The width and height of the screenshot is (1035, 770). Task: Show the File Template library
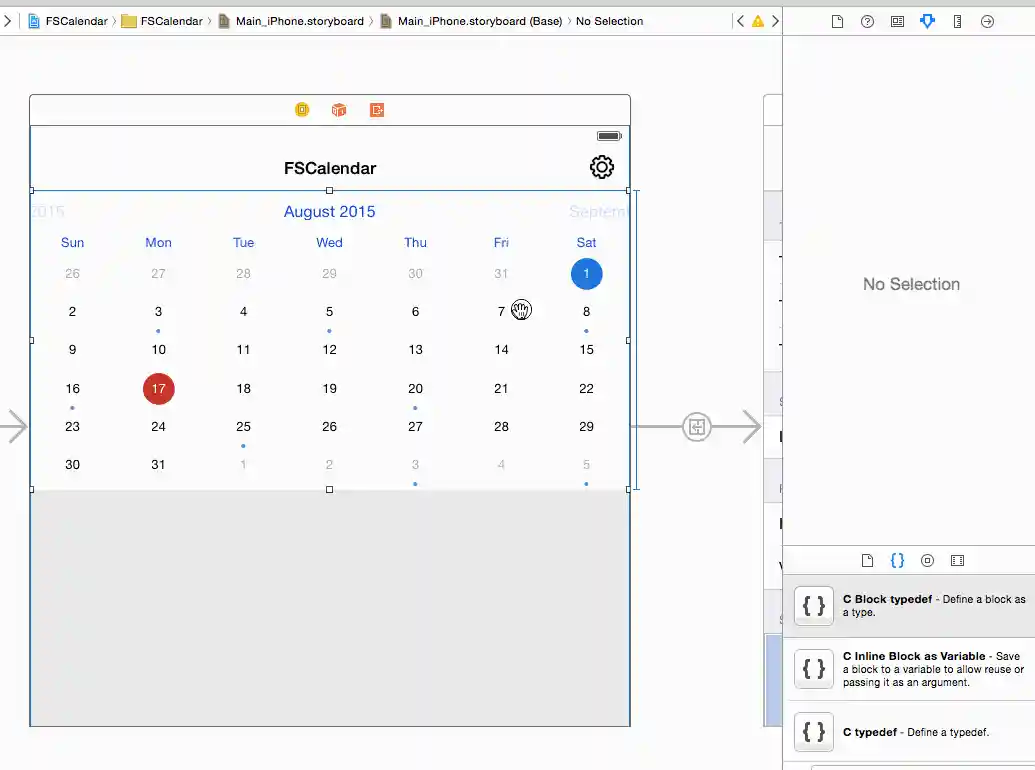click(x=867, y=561)
